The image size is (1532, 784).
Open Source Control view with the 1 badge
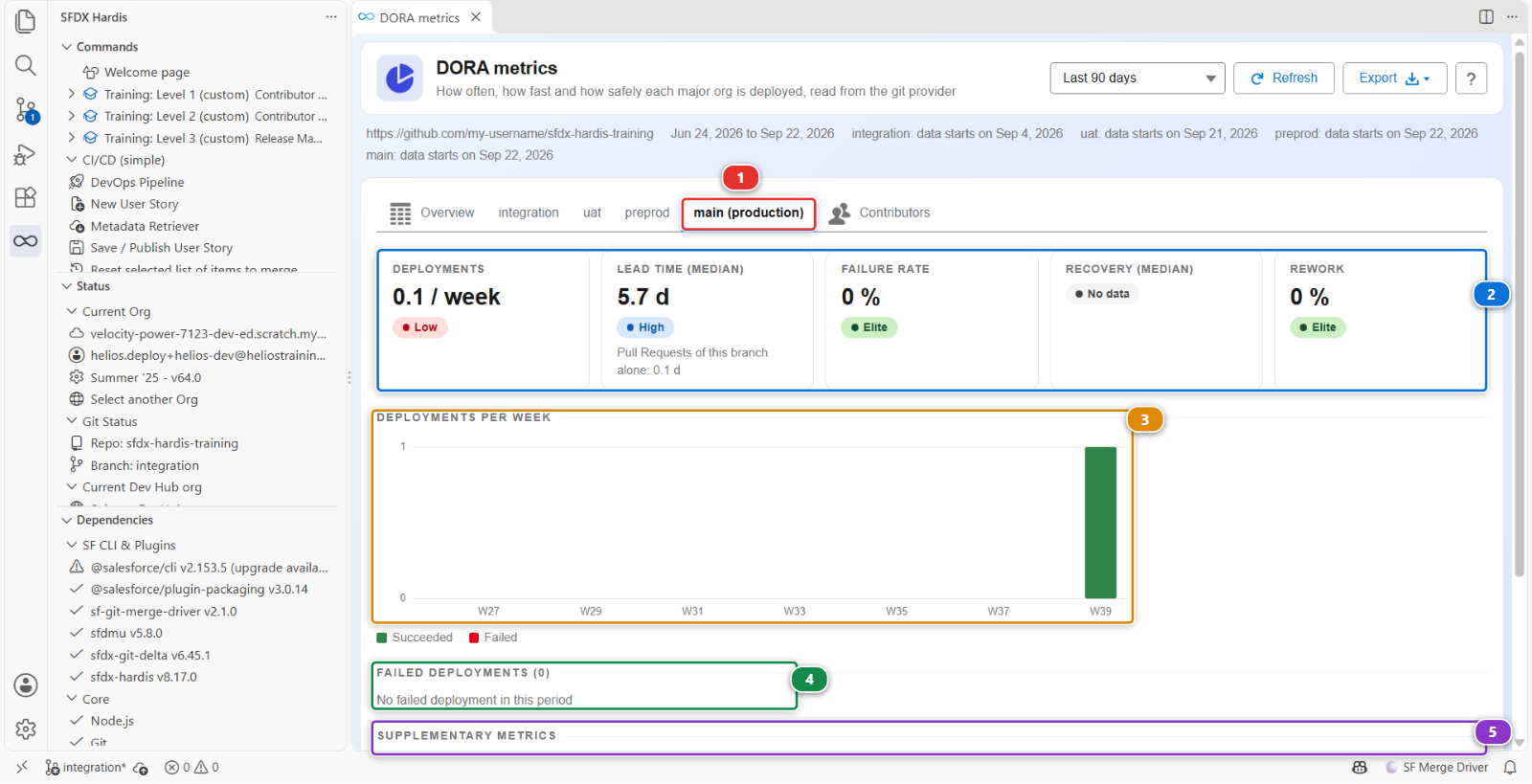(26, 110)
